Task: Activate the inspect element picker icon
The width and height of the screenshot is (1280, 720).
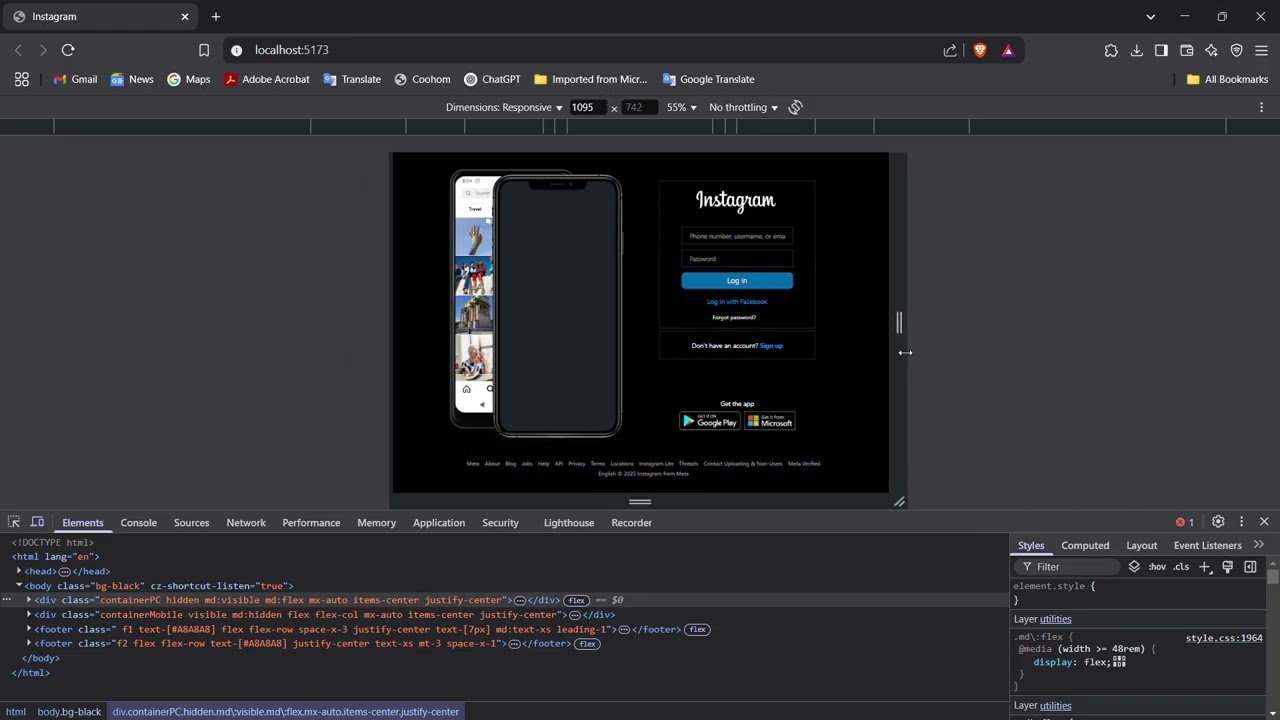Action: coord(14,522)
